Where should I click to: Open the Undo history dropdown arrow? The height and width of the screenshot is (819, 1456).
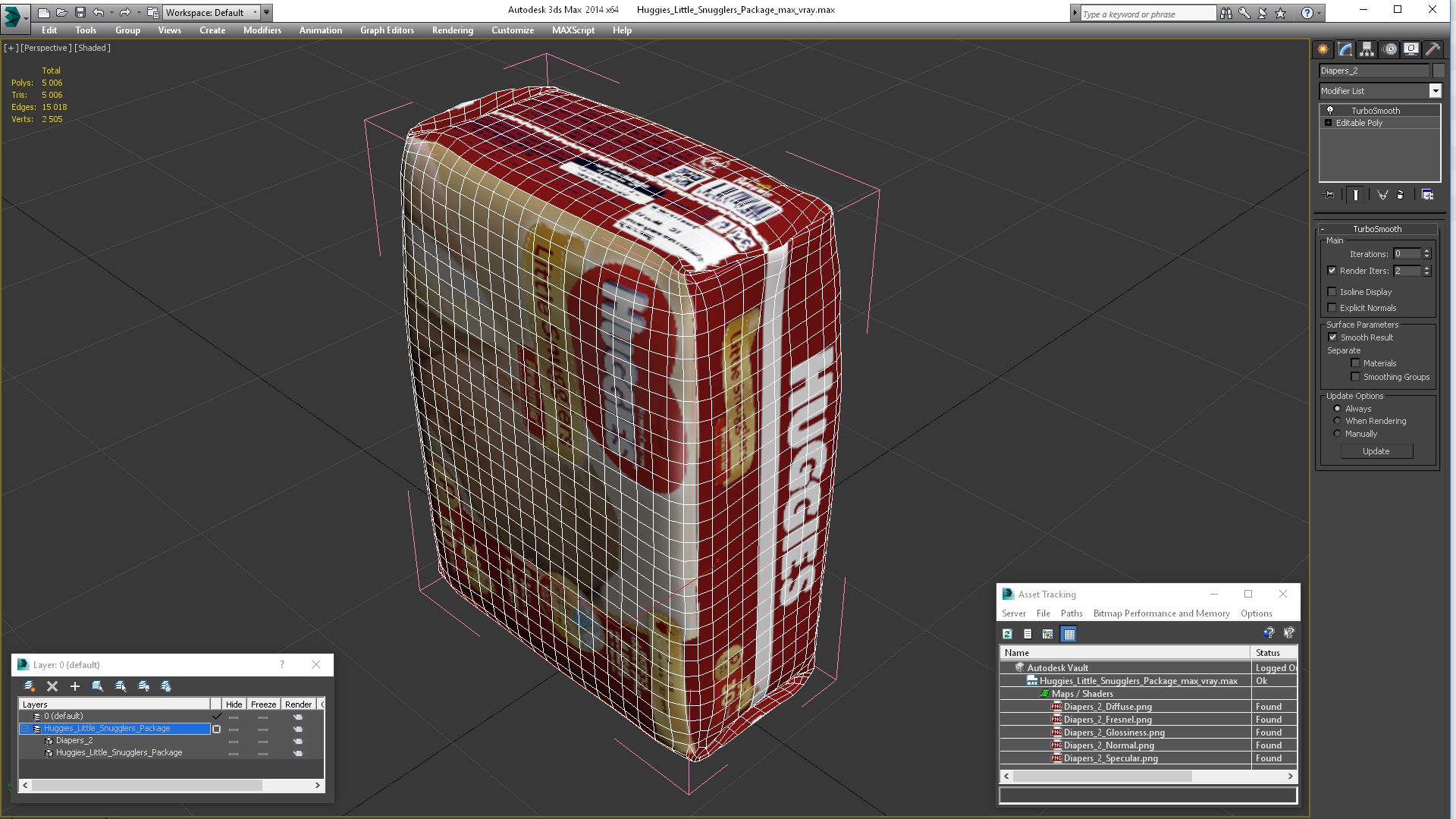point(111,12)
